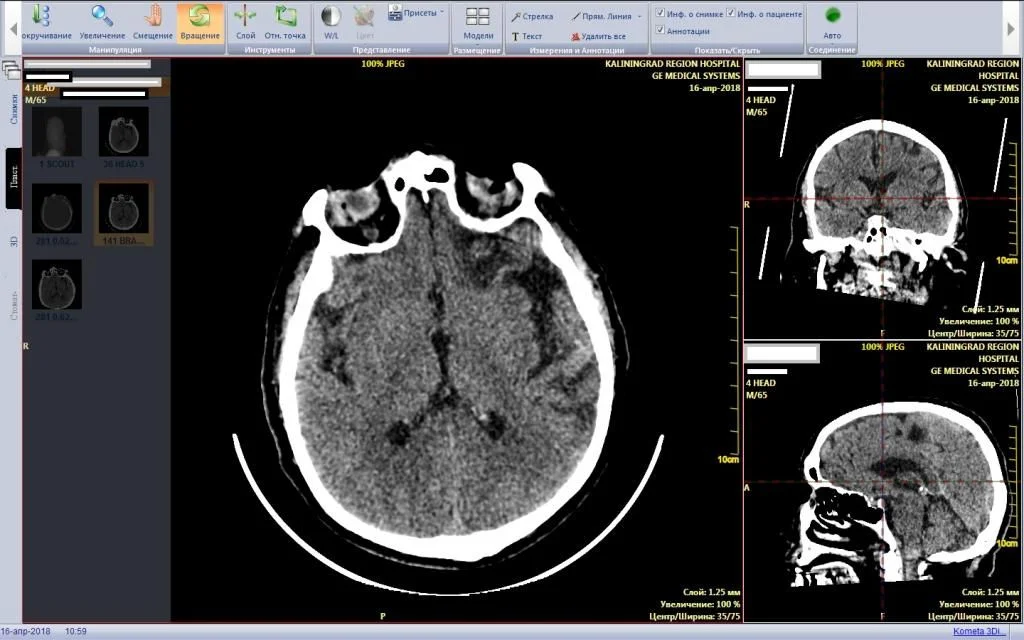Open the Присеты presets dropdown
Viewport: 1024px width, 640px height.
(416, 13)
